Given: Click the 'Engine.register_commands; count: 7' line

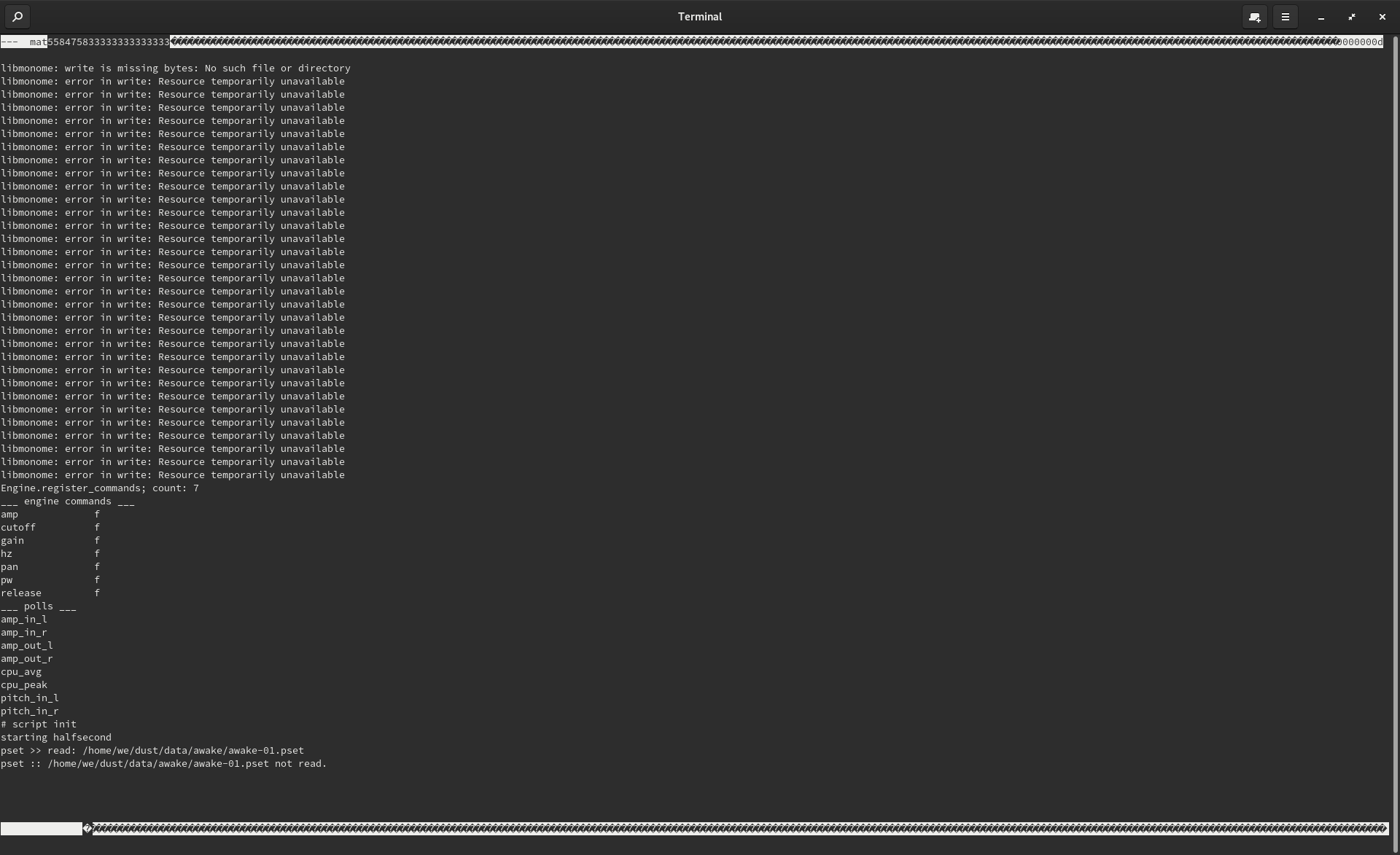Looking at the screenshot, I should 99,488.
